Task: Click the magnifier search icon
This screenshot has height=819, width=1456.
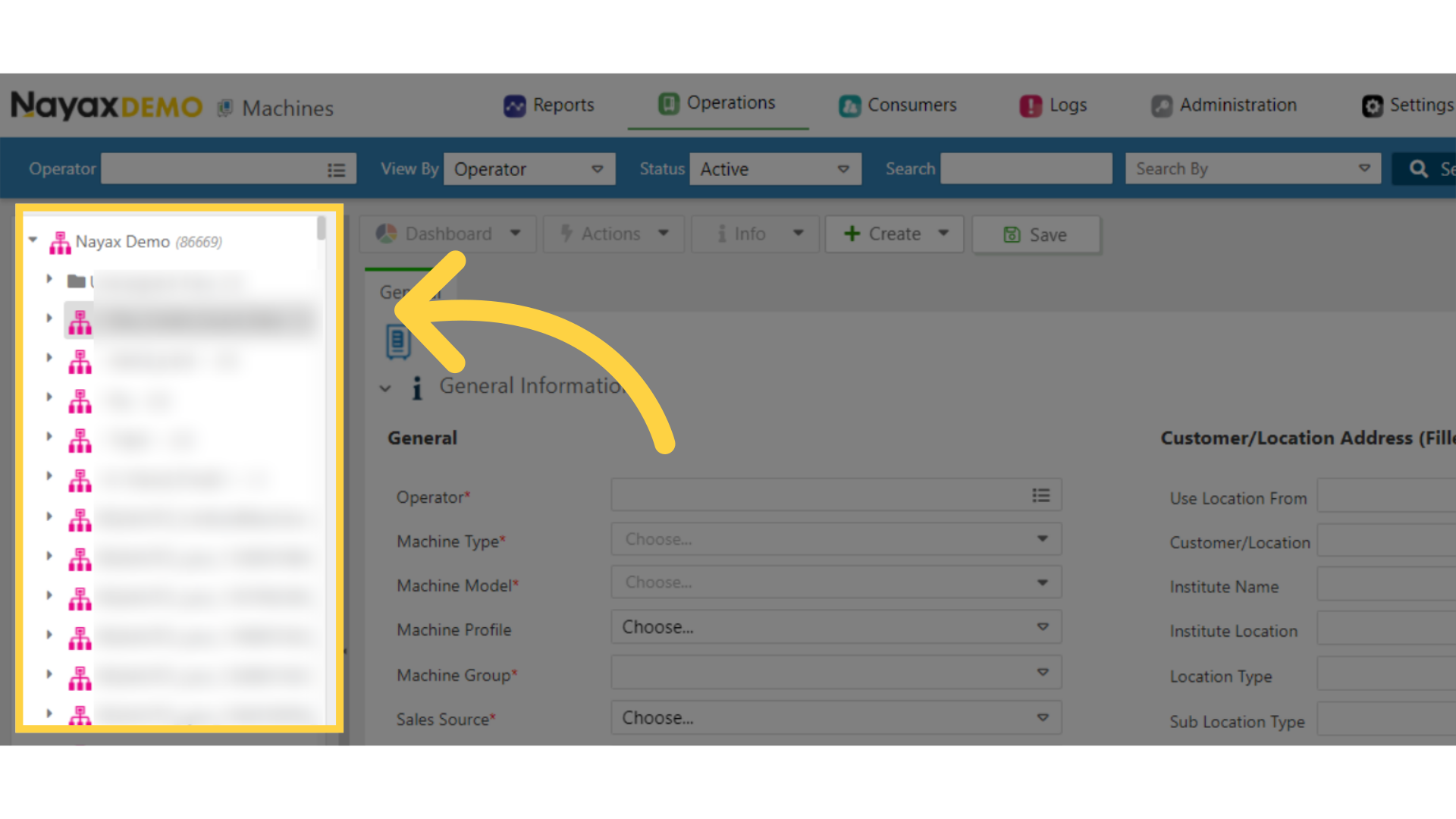Action: [x=1418, y=169]
